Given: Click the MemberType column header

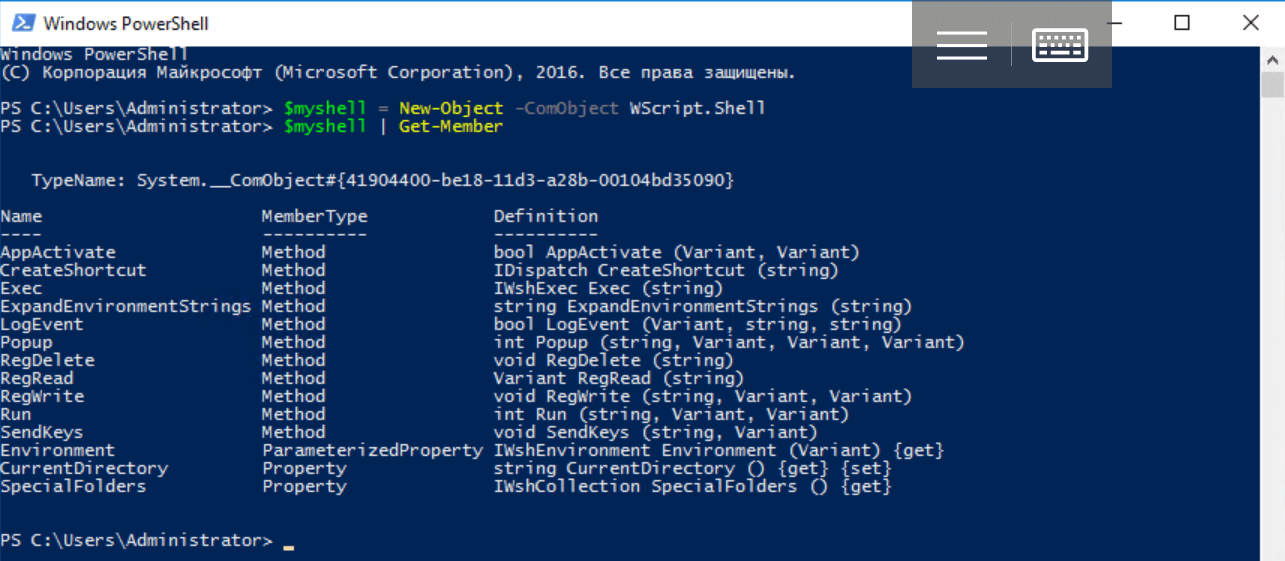Looking at the screenshot, I should (314, 216).
